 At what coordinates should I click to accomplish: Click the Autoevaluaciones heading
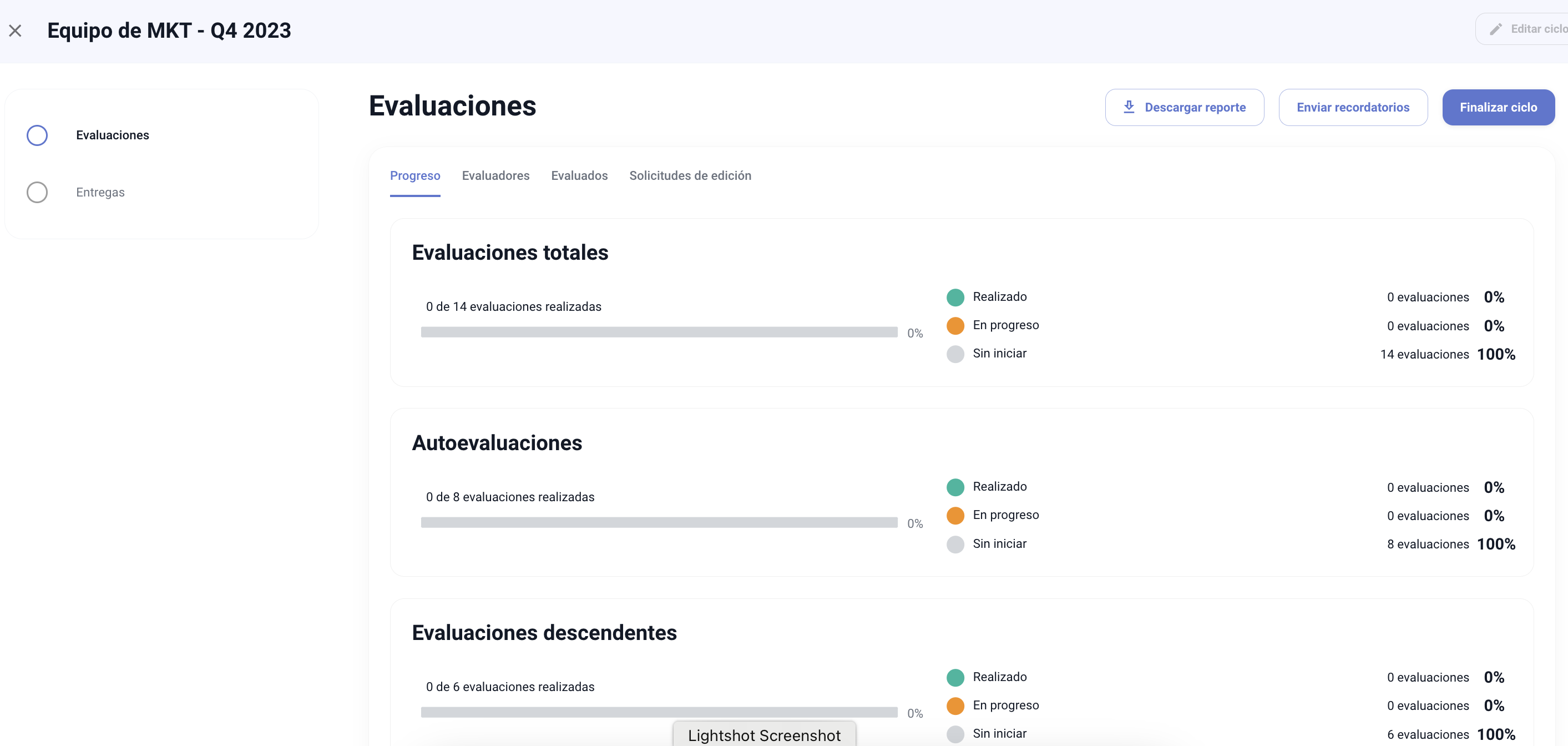coord(497,443)
